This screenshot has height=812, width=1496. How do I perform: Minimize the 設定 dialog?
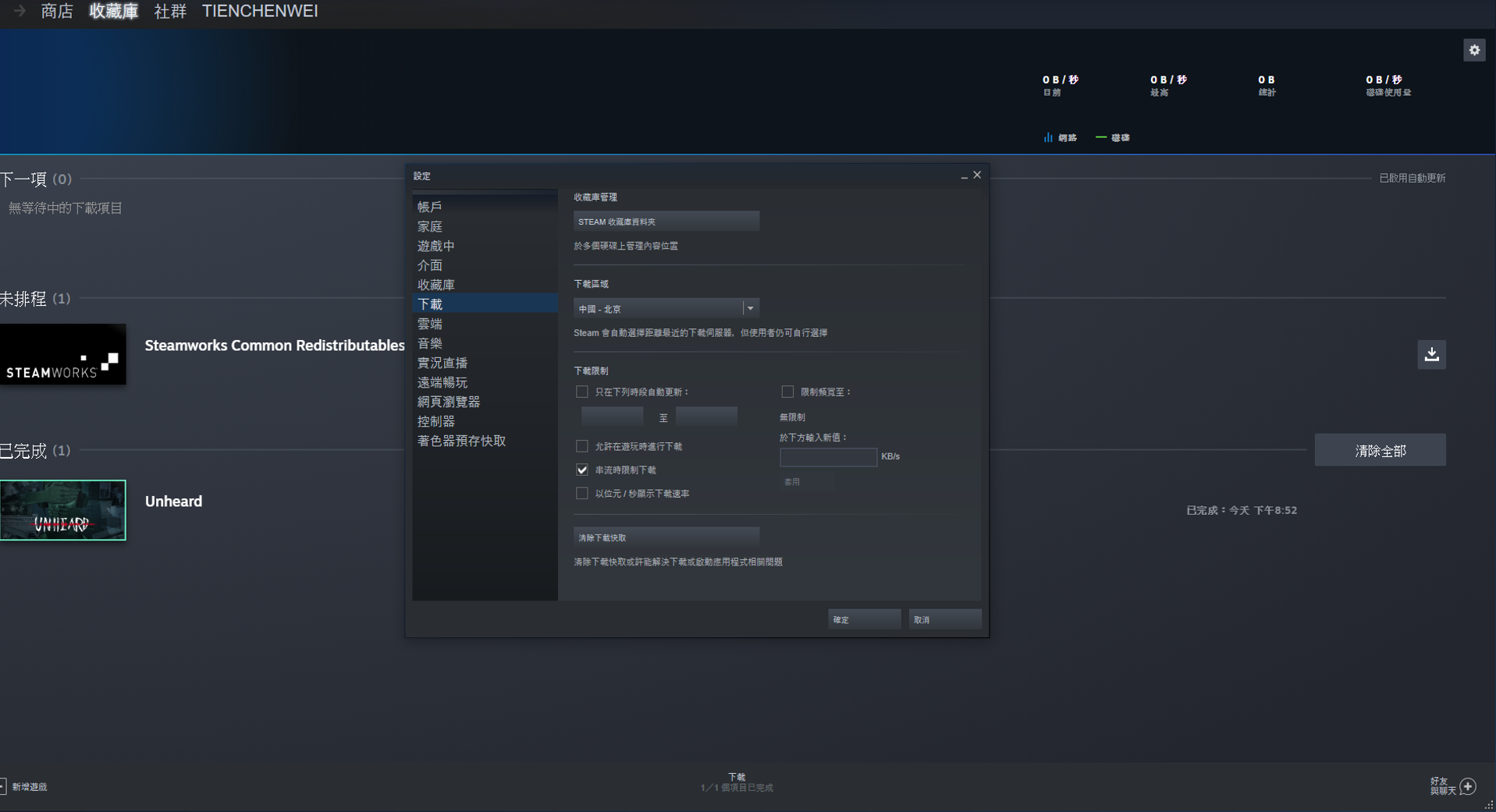[x=964, y=176]
